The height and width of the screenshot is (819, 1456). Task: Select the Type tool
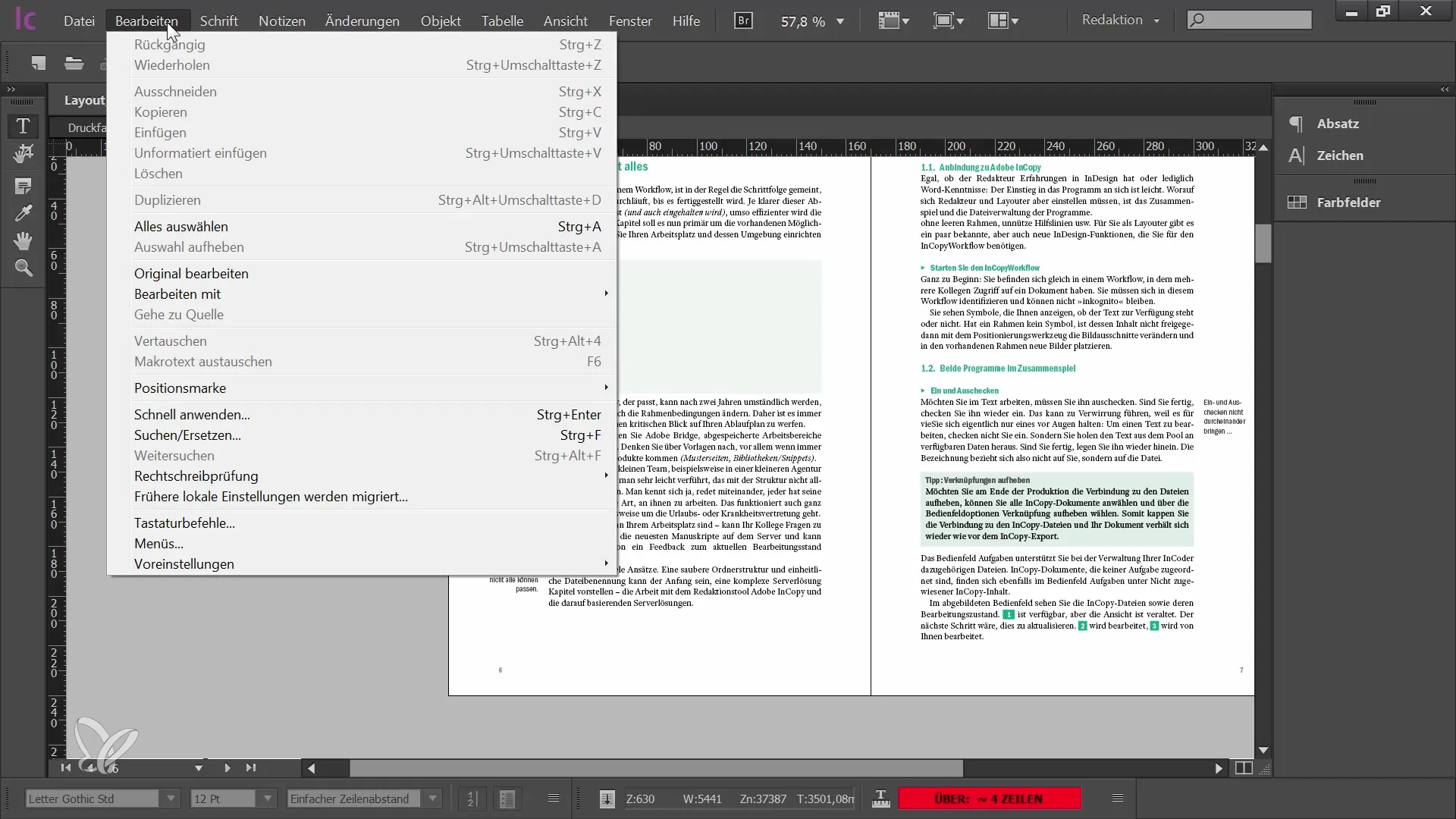point(23,126)
